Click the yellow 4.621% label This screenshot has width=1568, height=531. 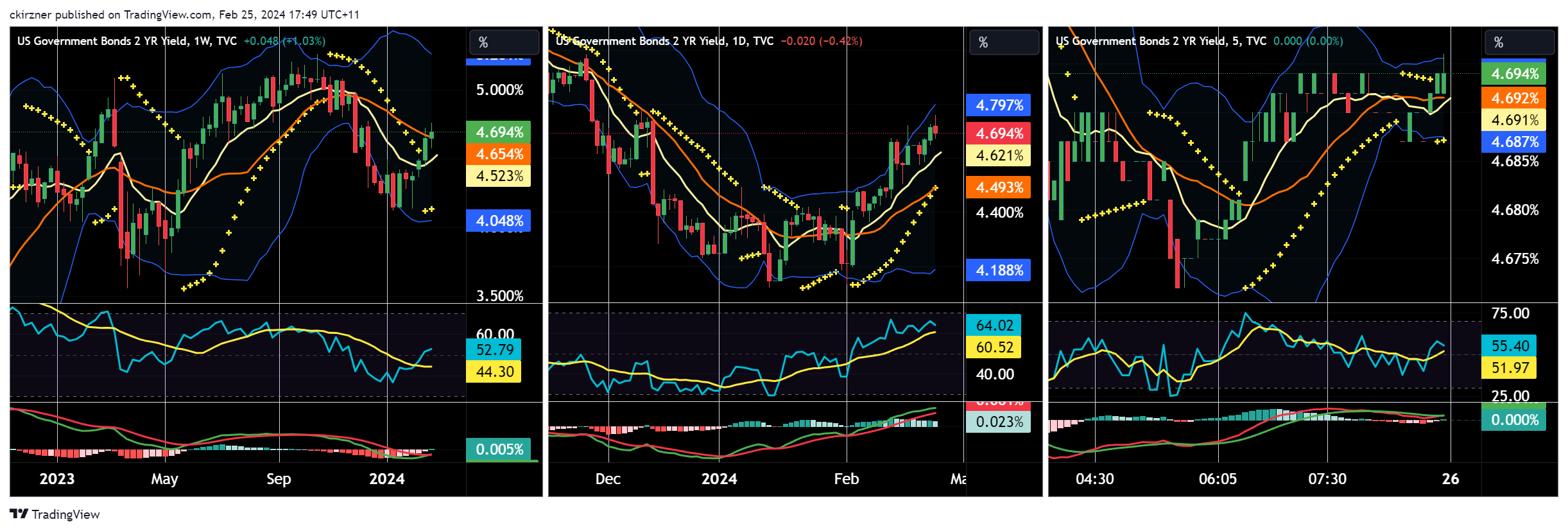coord(999,155)
